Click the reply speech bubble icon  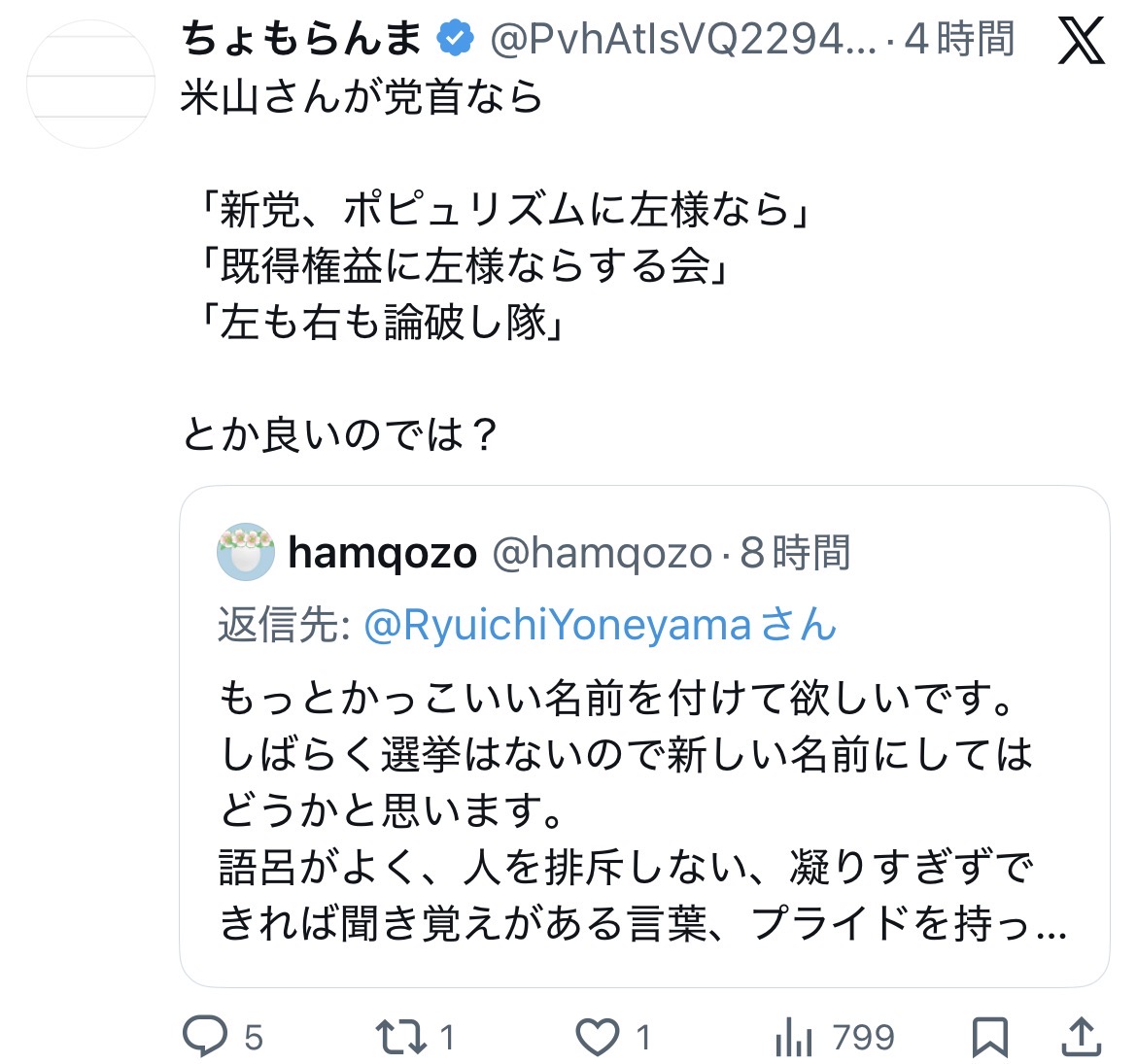click(x=204, y=1036)
